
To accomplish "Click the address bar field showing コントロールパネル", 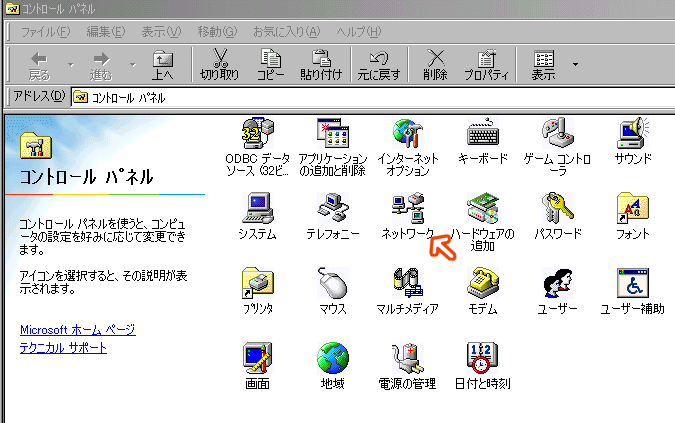I will 373,98.
